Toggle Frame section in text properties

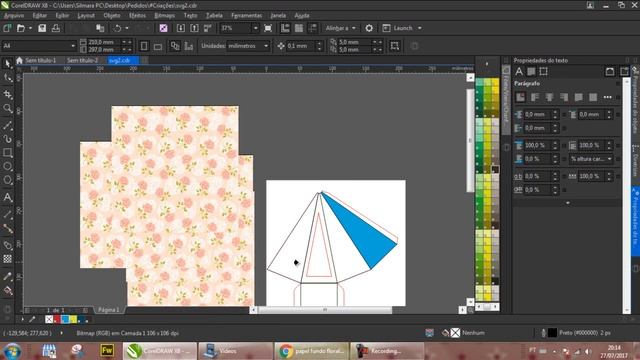(x=544, y=72)
